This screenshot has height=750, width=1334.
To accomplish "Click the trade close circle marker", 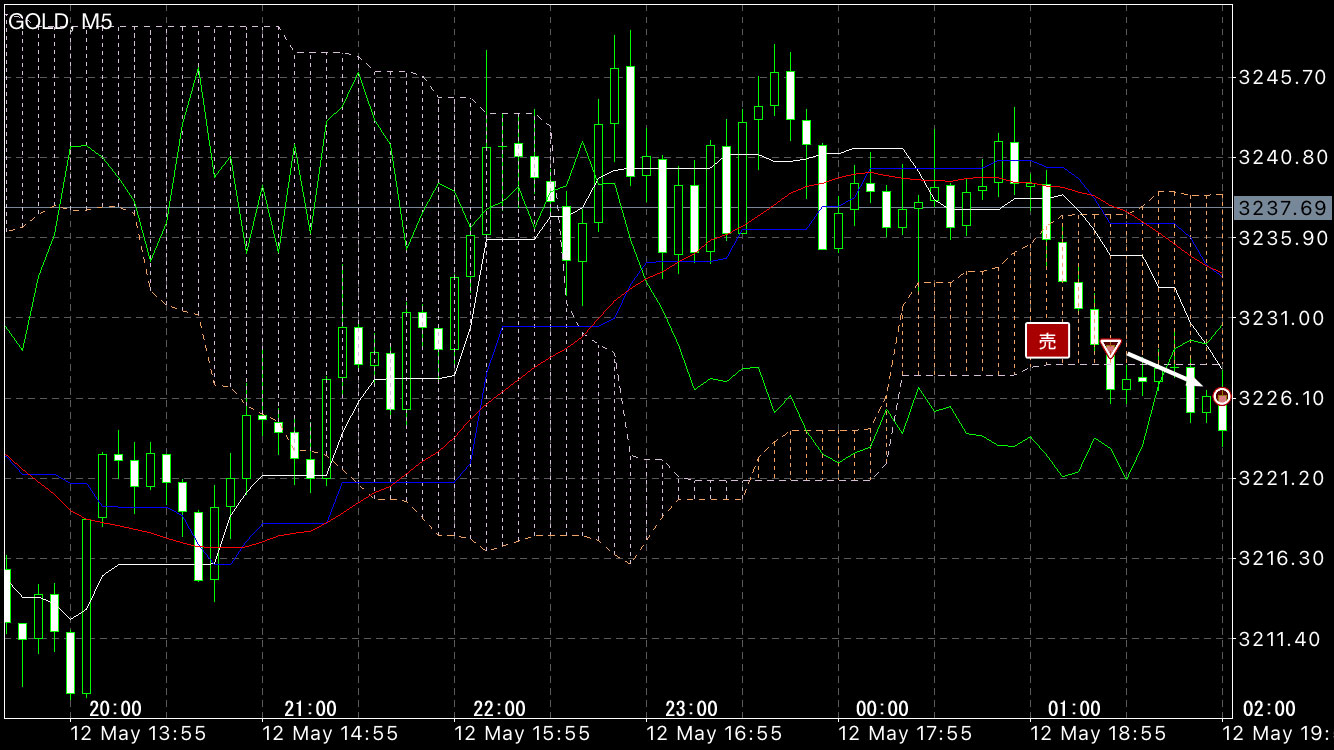I will (1222, 397).
